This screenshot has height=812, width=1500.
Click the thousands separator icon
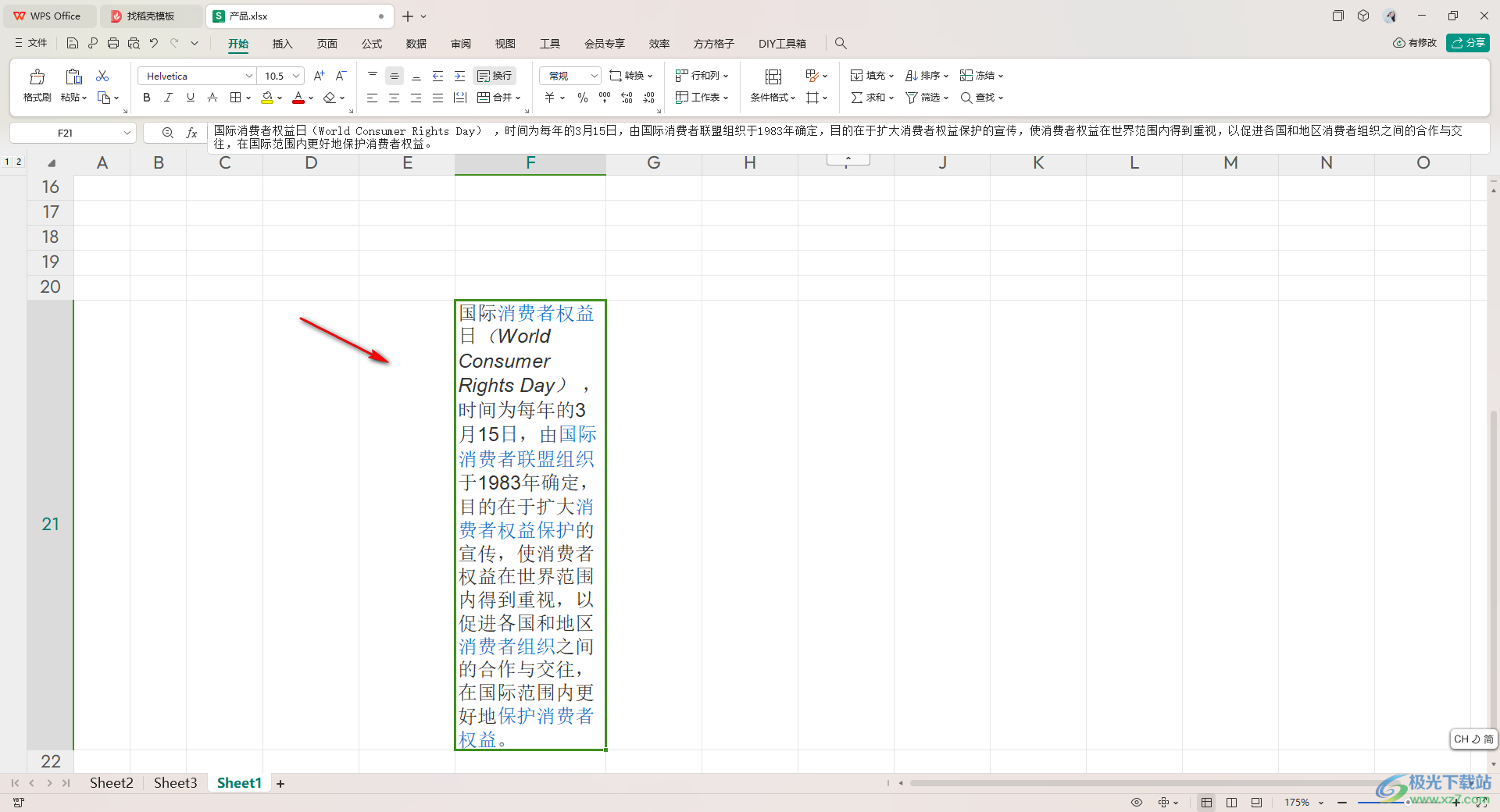[x=605, y=98]
